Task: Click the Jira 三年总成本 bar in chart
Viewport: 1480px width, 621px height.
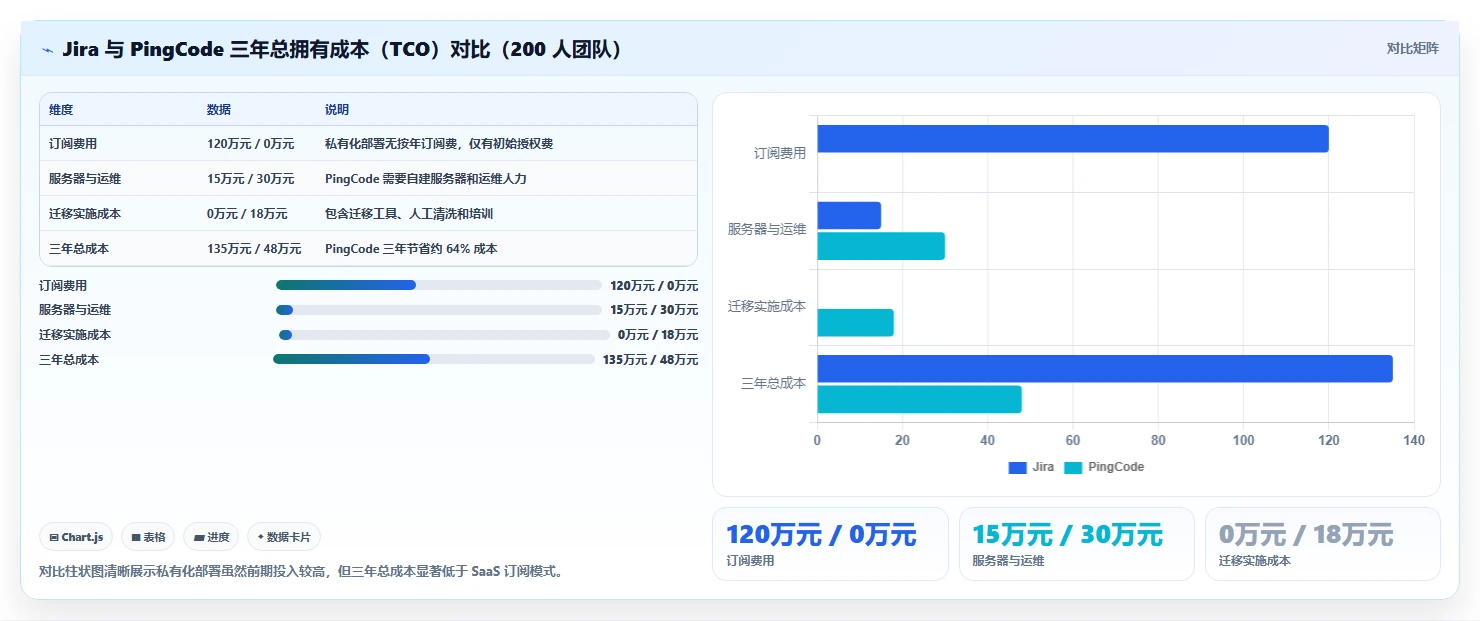Action: click(1105, 368)
